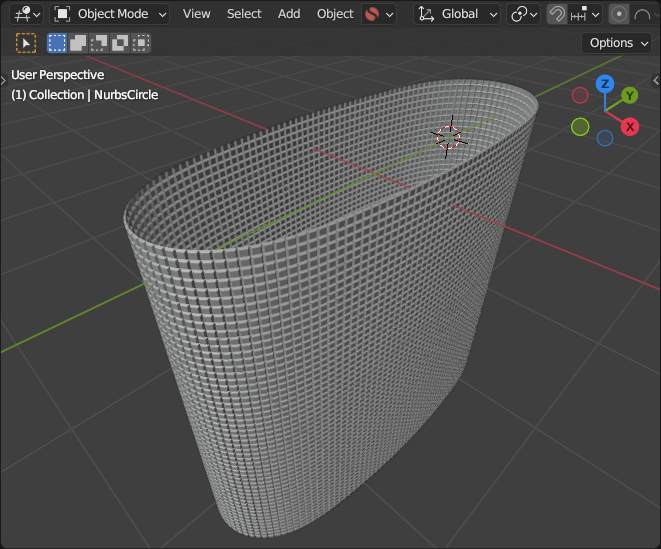Choose Intersect Selection mode
The width and height of the screenshot is (661, 549).
(x=141, y=43)
